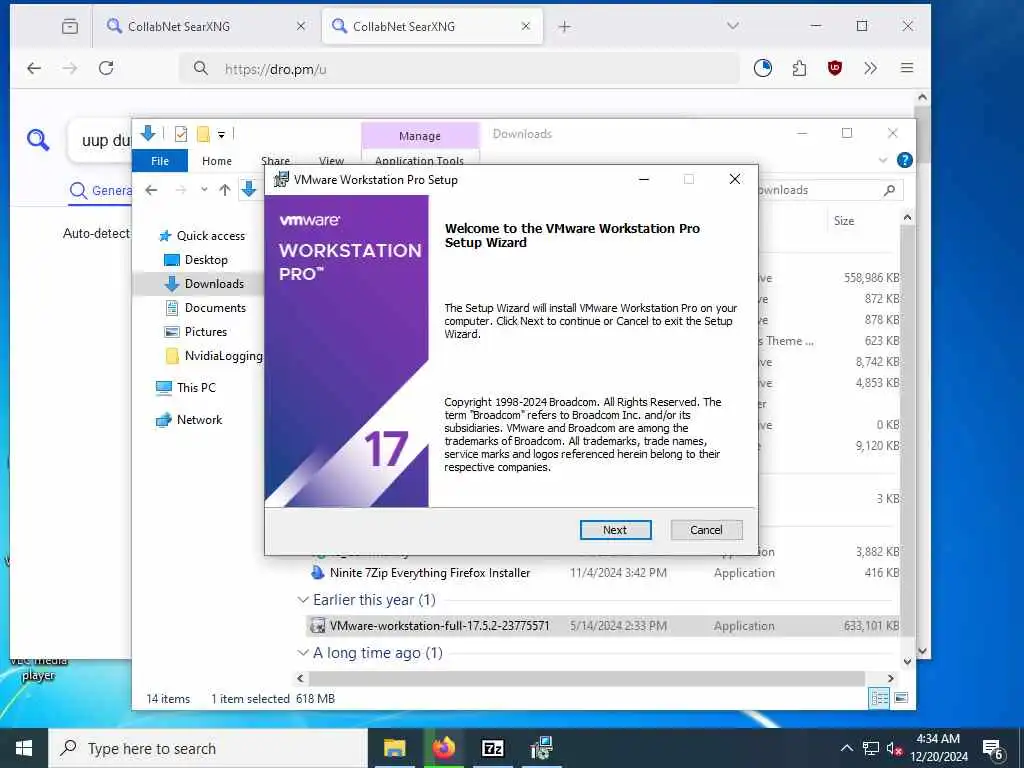Open General search category tab
Viewport: 1024px width, 768px height.
coord(101,191)
